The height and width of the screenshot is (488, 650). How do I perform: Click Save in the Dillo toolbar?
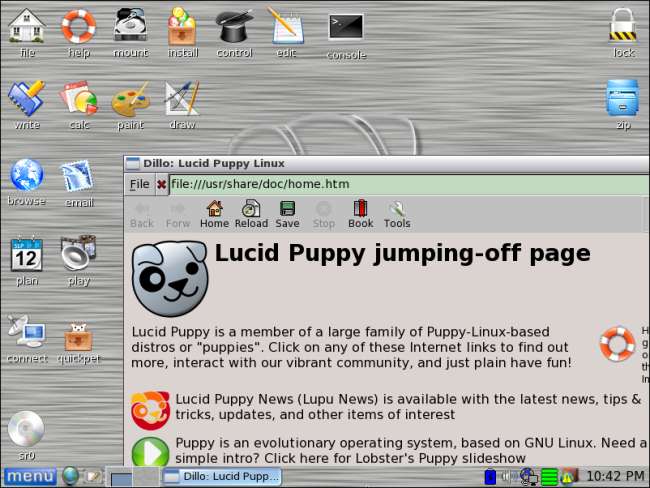[287, 214]
